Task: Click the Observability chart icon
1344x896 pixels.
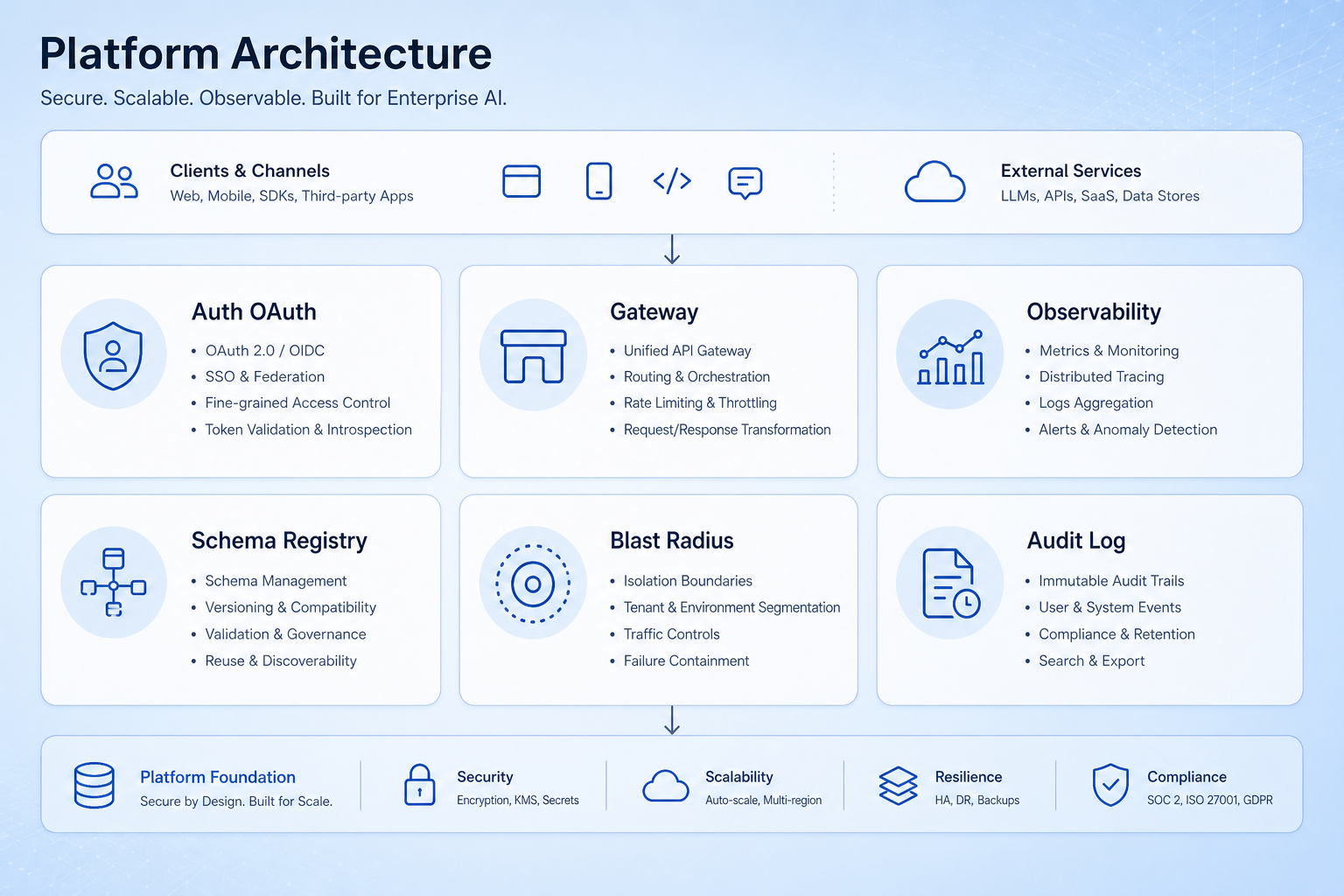Action: (950, 357)
